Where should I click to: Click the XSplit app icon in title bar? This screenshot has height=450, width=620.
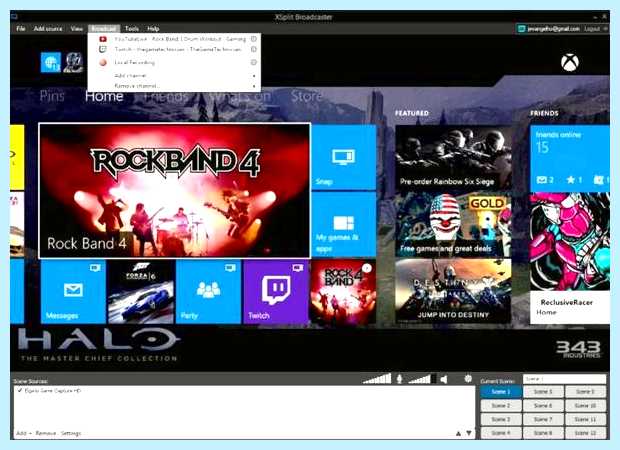14,17
